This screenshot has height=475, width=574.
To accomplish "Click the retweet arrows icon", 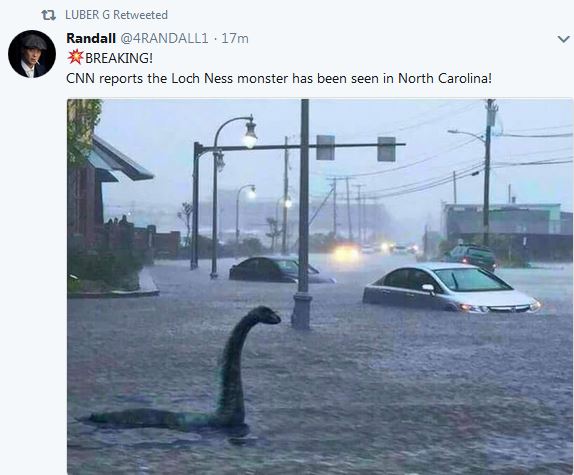I will pyautogui.click(x=48, y=15).
